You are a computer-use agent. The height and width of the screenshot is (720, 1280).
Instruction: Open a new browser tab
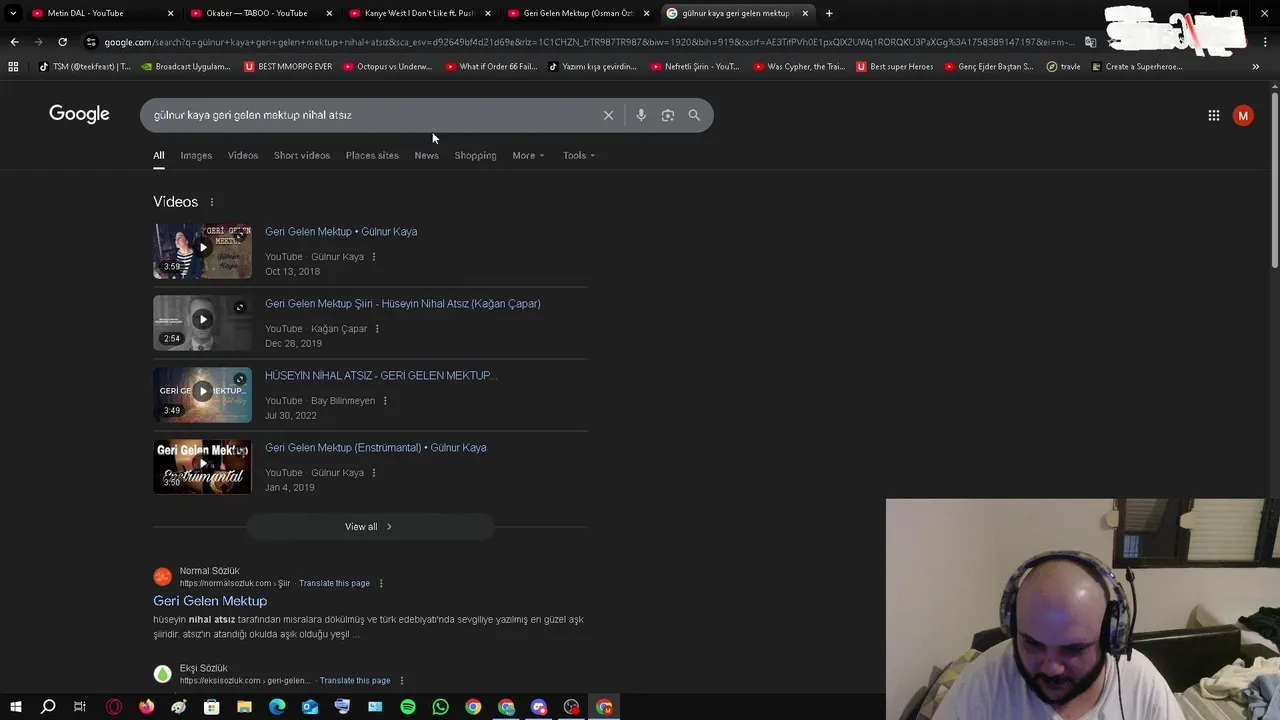[829, 13]
